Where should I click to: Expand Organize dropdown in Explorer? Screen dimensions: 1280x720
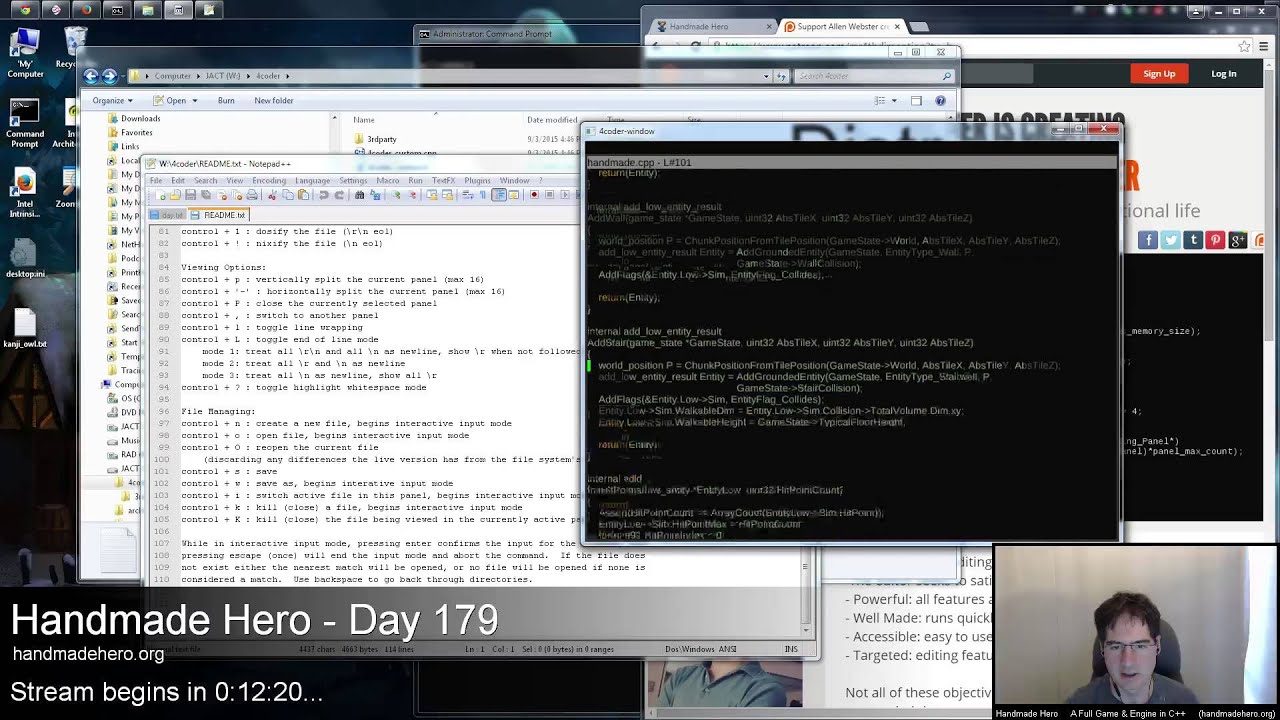click(x=112, y=100)
